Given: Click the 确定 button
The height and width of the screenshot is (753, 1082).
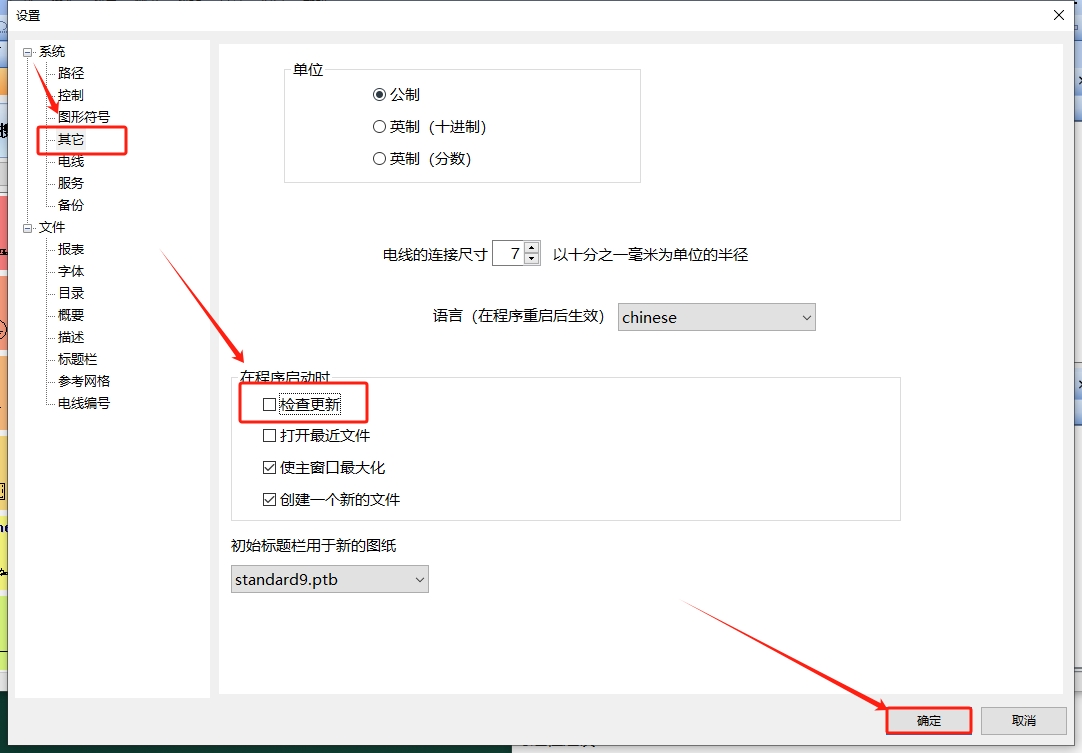Looking at the screenshot, I should (929, 721).
